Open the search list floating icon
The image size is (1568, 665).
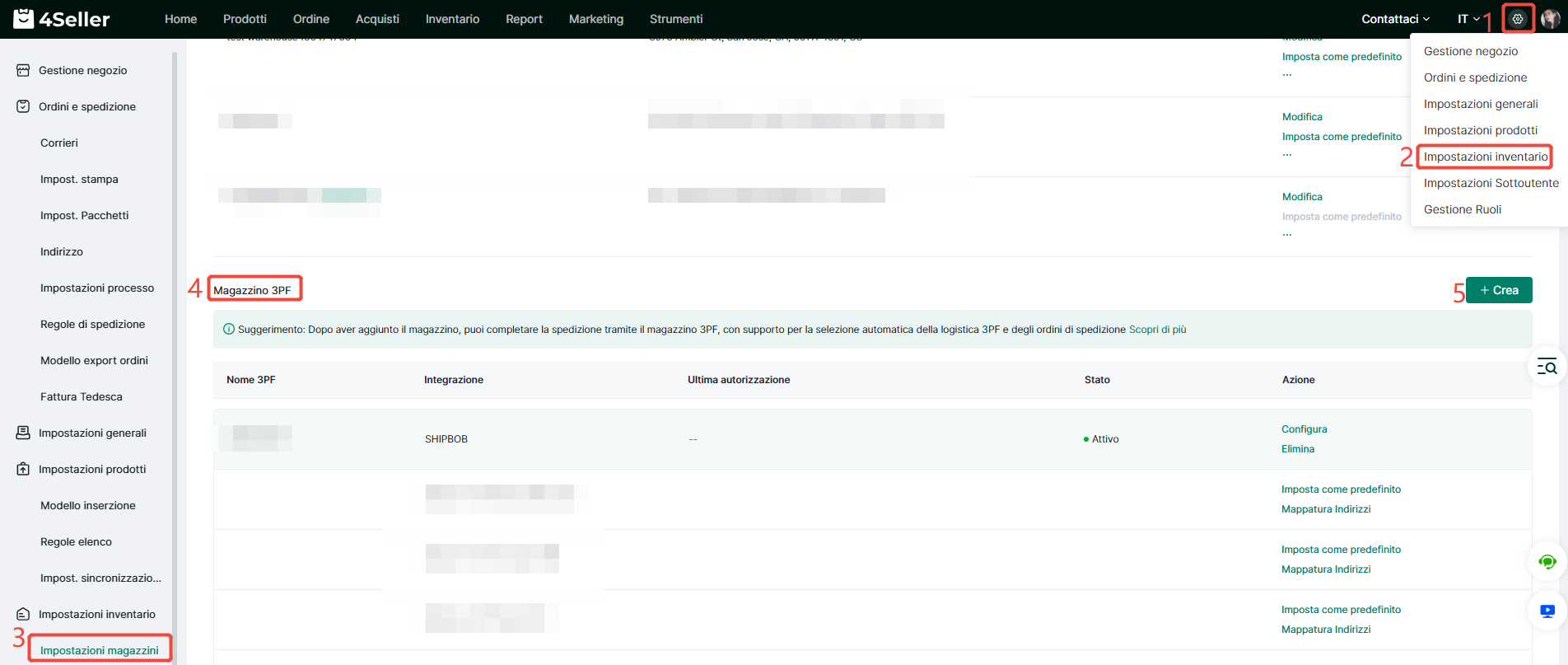pyautogui.click(x=1547, y=367)
